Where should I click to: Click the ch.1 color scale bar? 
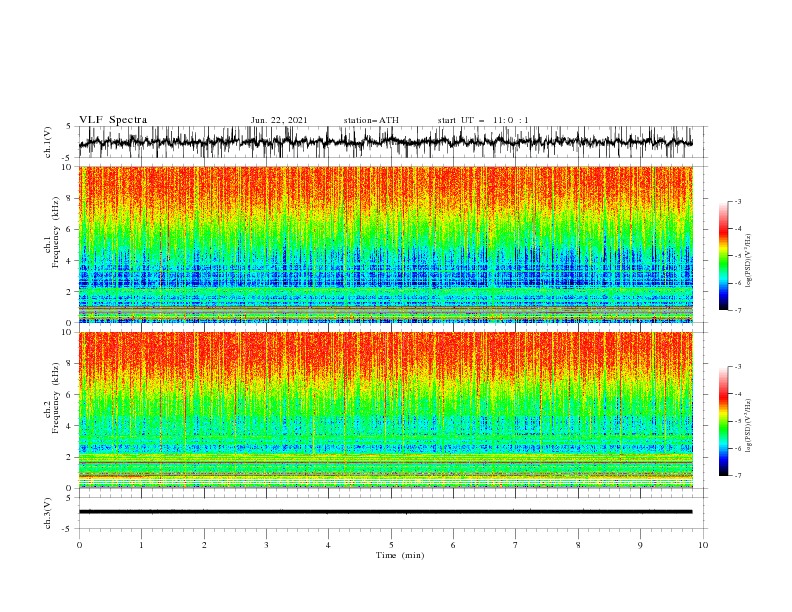coord(723,256)
